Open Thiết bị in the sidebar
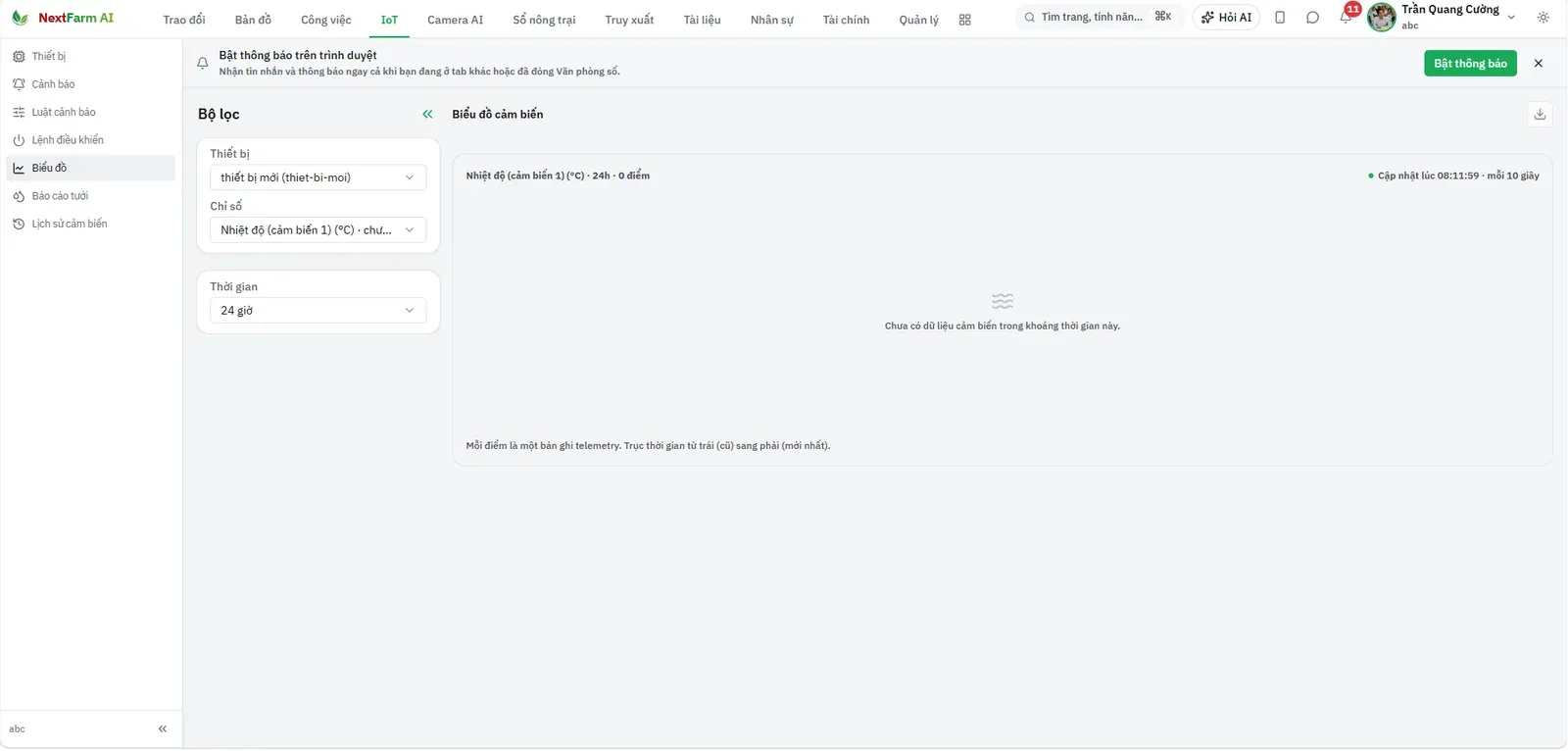The width and height of the screenshot is (1568, 751). [x=91, y=57]
